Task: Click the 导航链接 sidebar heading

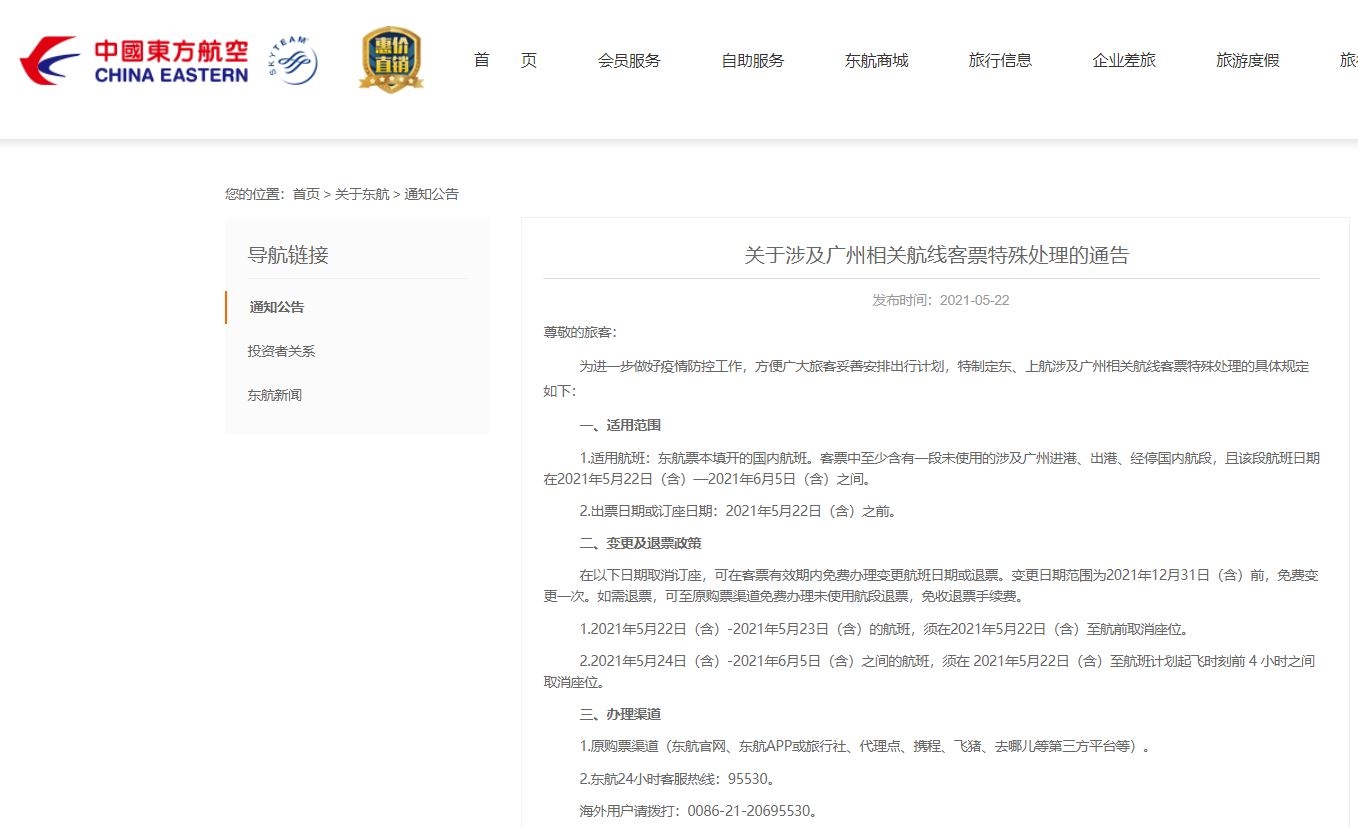Action: click(x=288, y=255)
